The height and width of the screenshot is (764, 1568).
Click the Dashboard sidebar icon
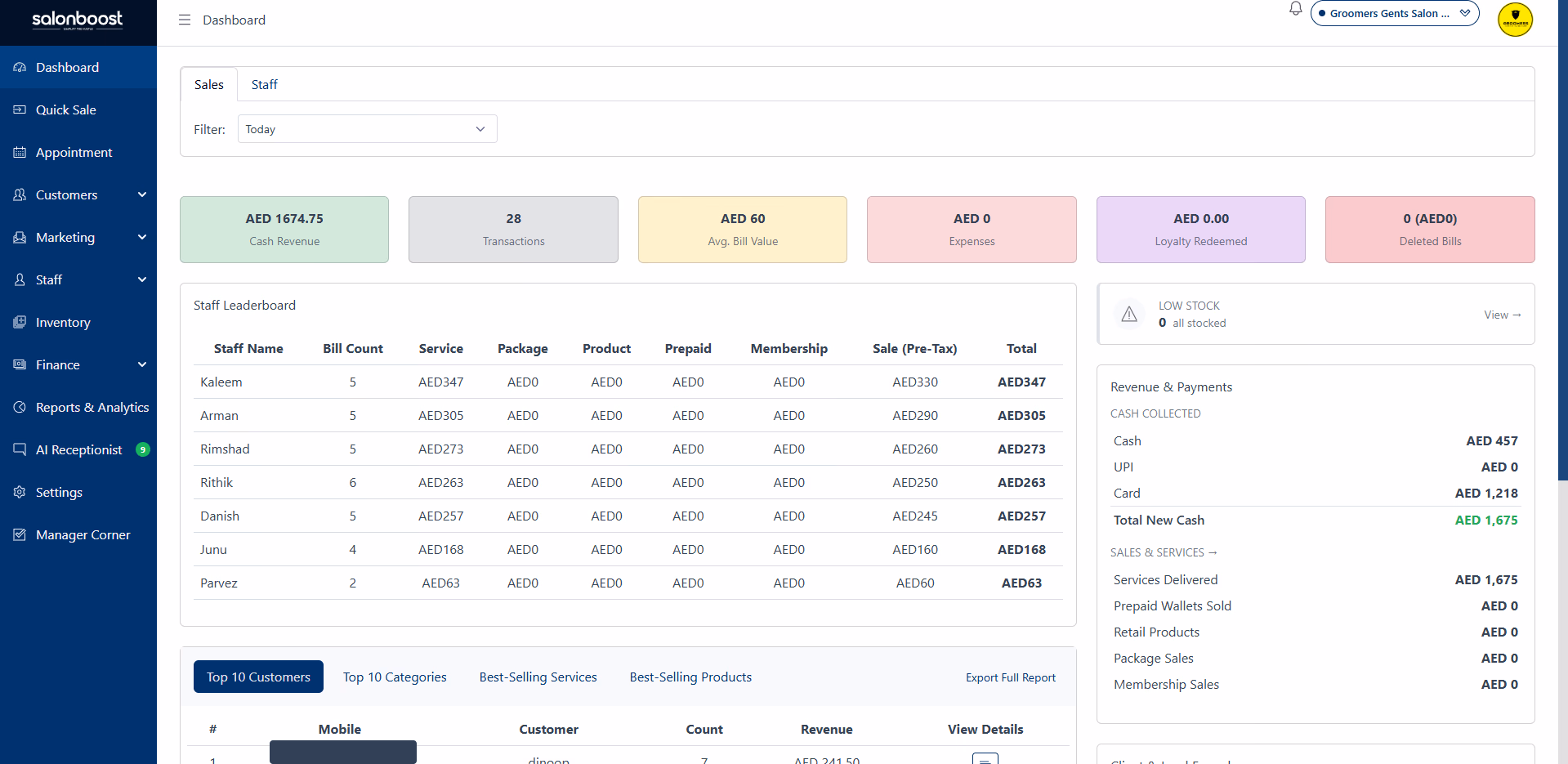(x=20, y=67)
